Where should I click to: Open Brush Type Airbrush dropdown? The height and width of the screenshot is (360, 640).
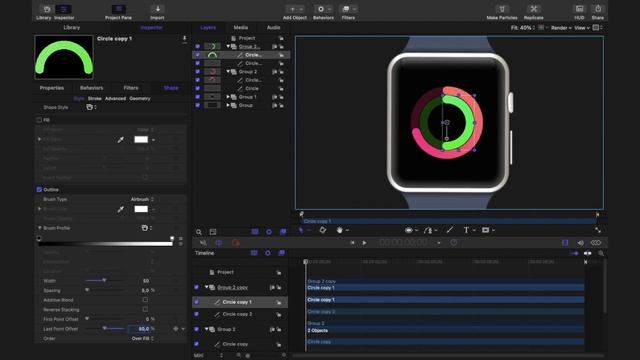[142, 199]
